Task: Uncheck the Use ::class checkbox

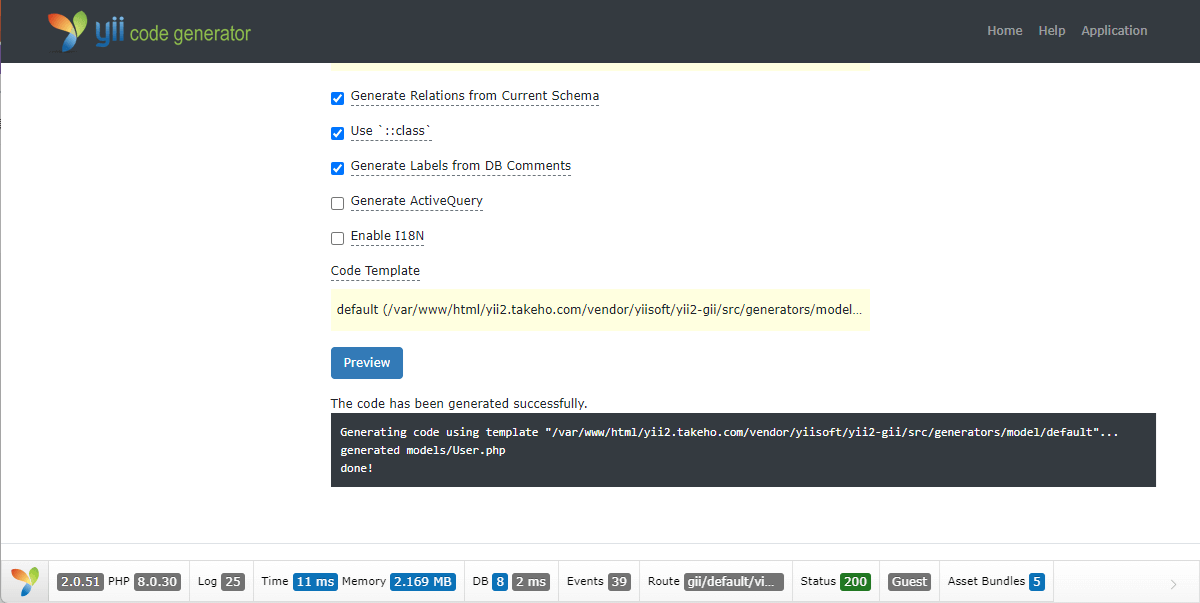Action: 338,133
